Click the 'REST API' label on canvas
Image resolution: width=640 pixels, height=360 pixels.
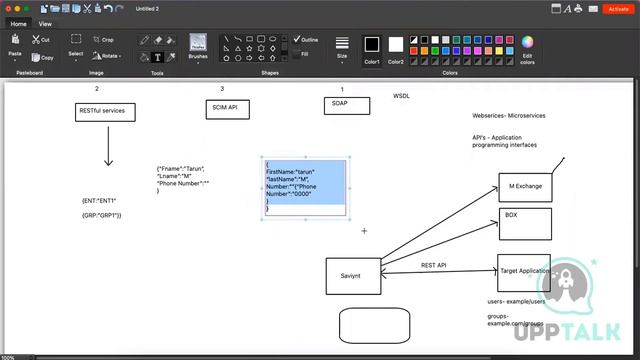tap(433, 265)
